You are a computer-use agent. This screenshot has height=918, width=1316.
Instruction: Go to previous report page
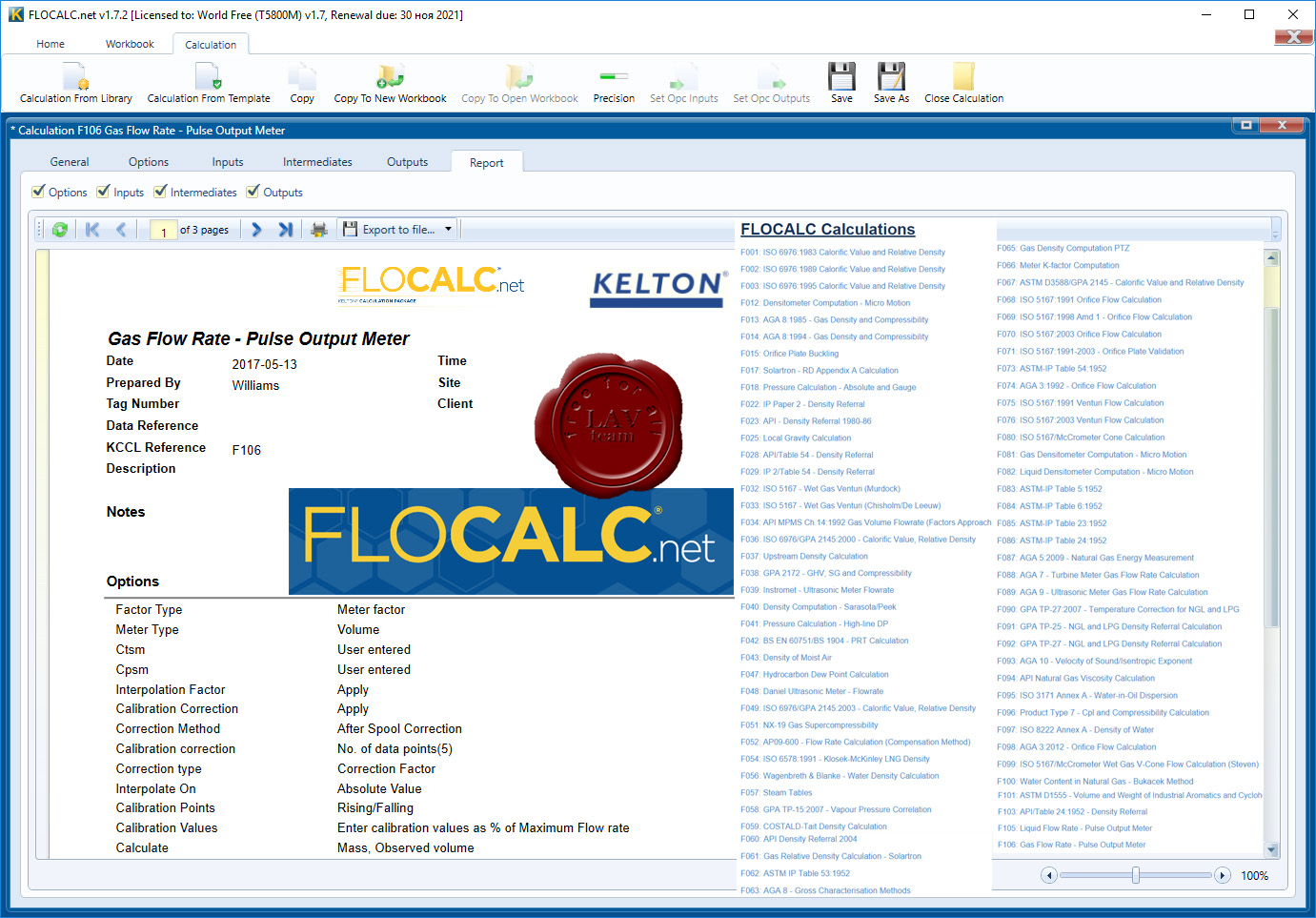tap(121, 230)
